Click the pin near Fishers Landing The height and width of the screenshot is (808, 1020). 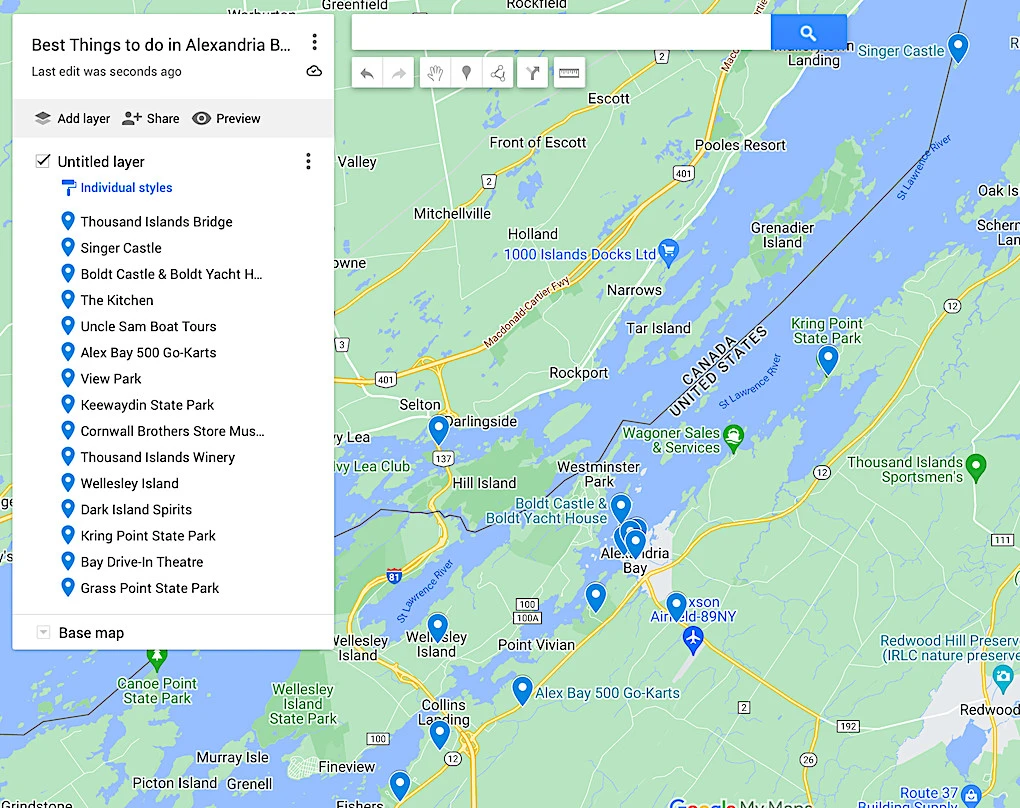click(x=399, y=785)
